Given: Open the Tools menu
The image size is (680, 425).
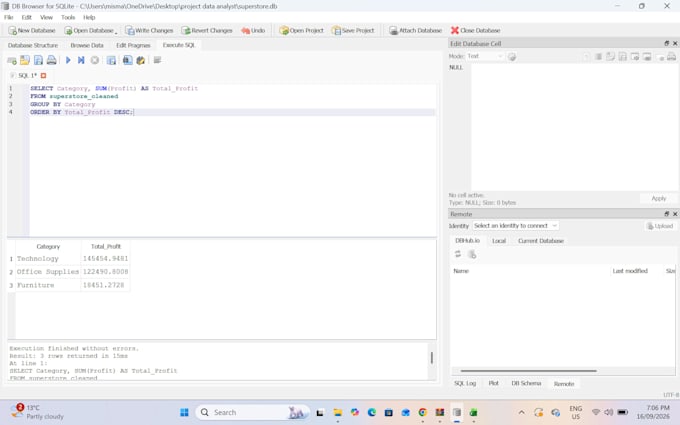Looking at the screenshot, I should pyautogui.click(x=68, y=17).
